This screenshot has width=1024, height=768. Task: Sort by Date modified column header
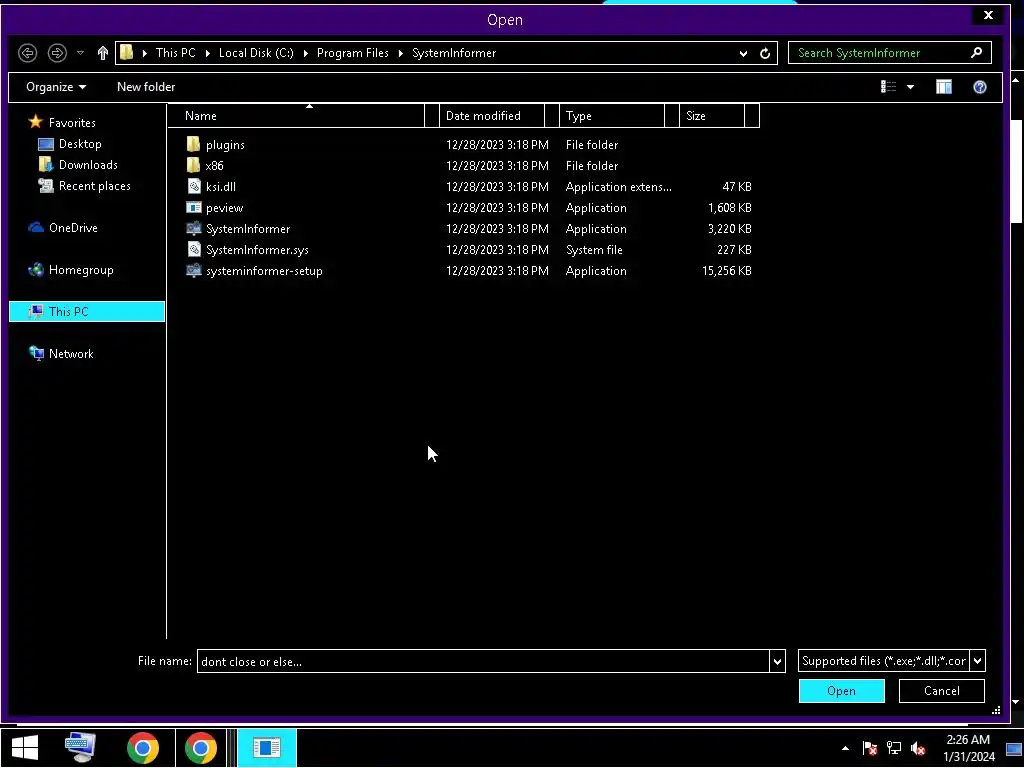coord(492,116)
